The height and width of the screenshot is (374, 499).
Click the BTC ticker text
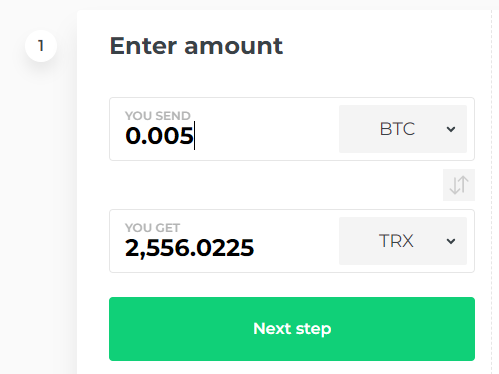click(397, 129)
